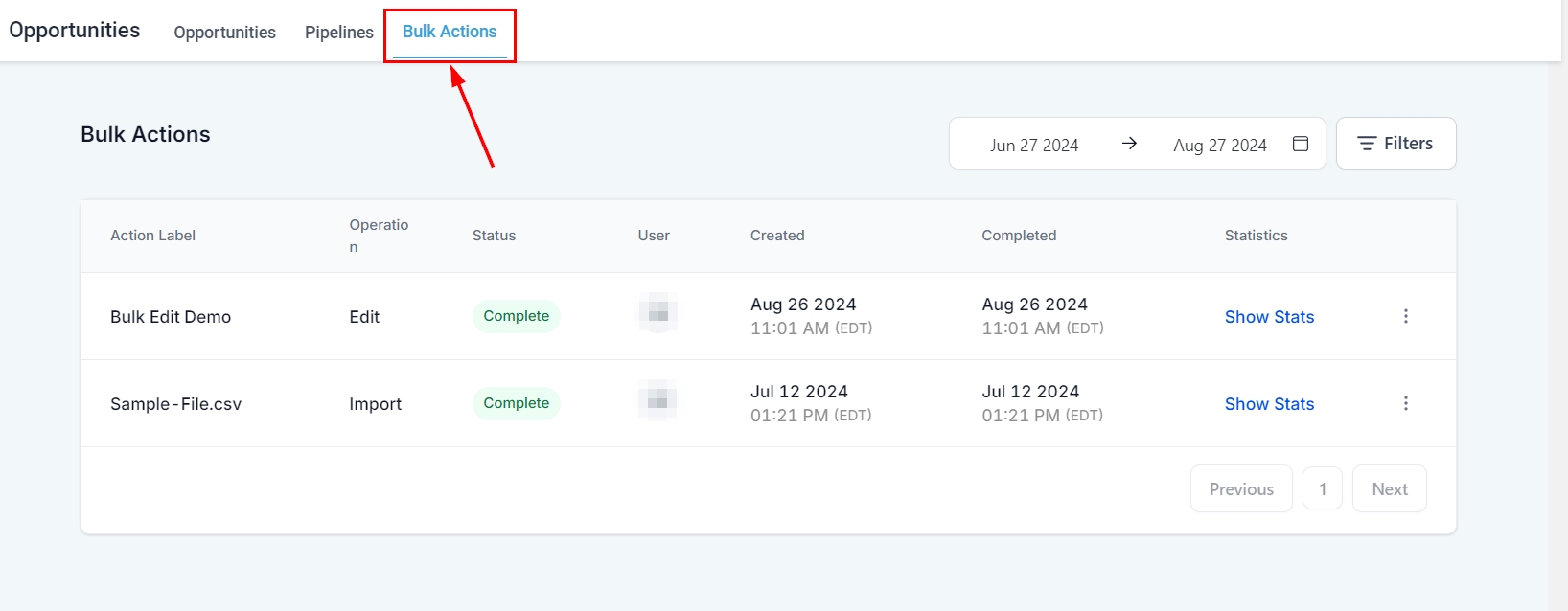Screen dimensions: 1568x611
Task: Open three-dot menu for Sample-File.csv row
Action: point(1405,403)
